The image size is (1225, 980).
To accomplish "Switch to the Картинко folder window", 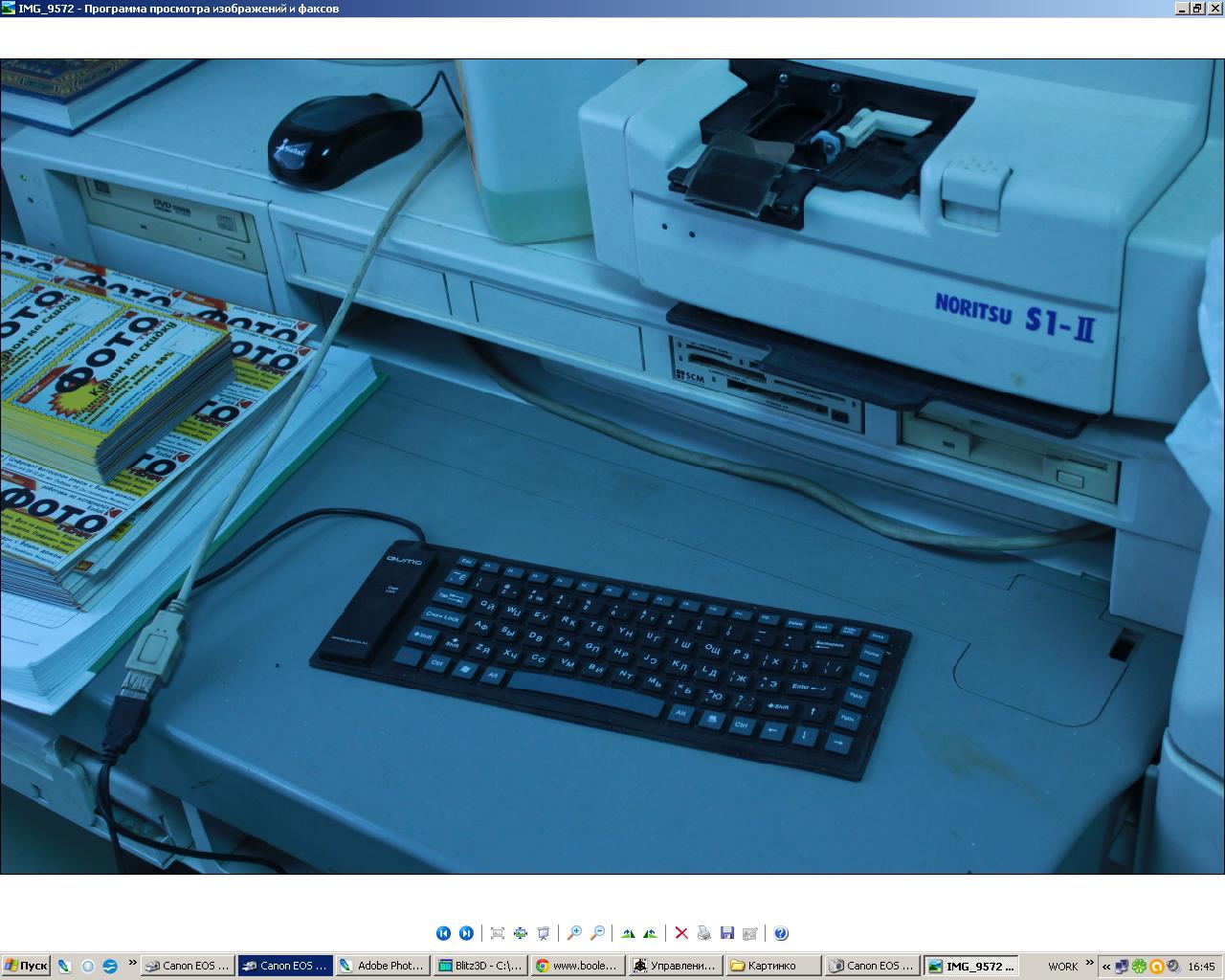I will [x=772, y=967].
